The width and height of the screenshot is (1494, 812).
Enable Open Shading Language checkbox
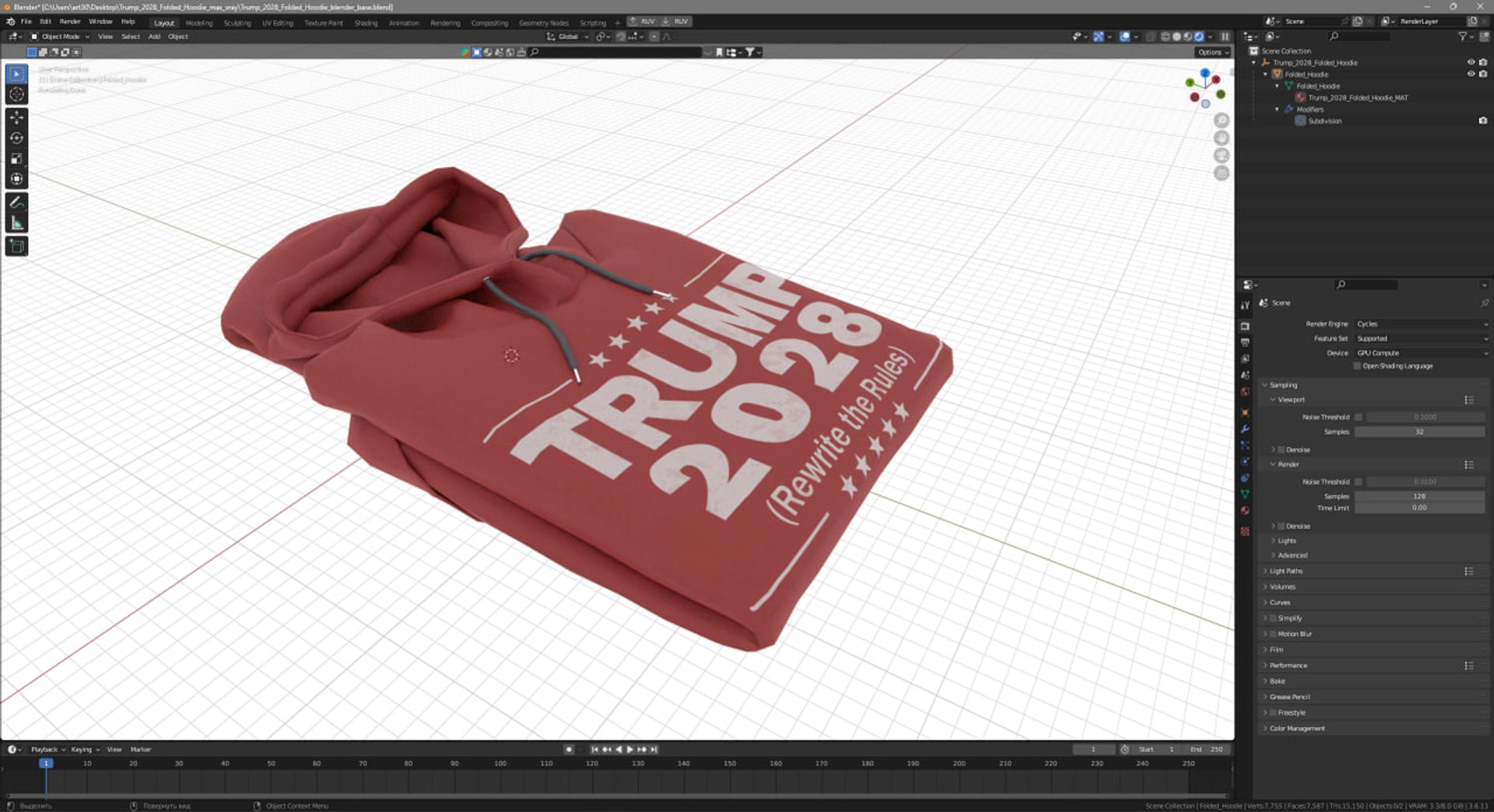click(x=1358, y=366)
